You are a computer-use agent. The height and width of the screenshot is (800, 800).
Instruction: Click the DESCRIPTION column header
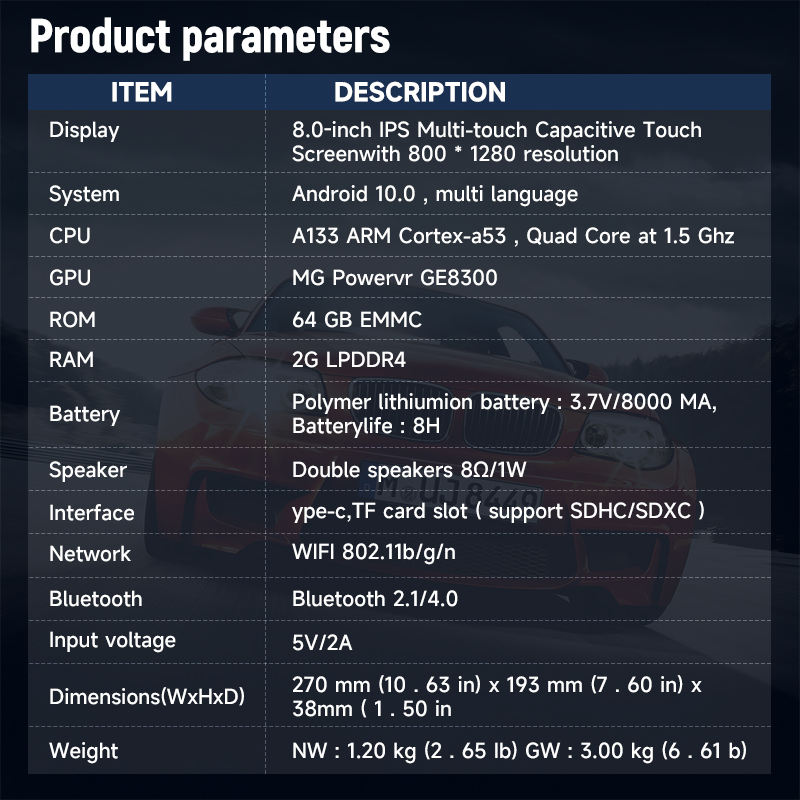(420, 92)
